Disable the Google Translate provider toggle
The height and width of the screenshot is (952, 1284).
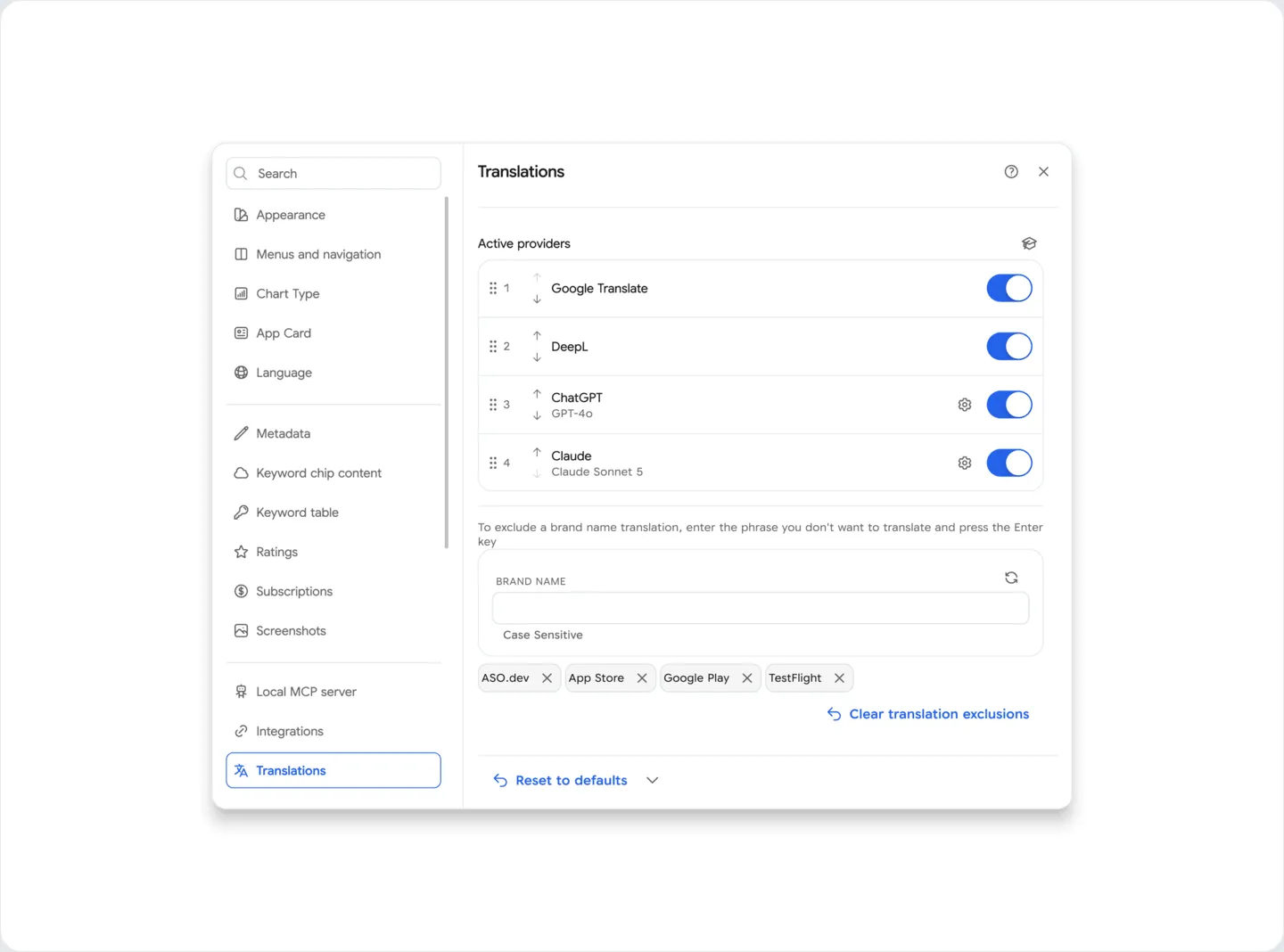(1009, 289)
